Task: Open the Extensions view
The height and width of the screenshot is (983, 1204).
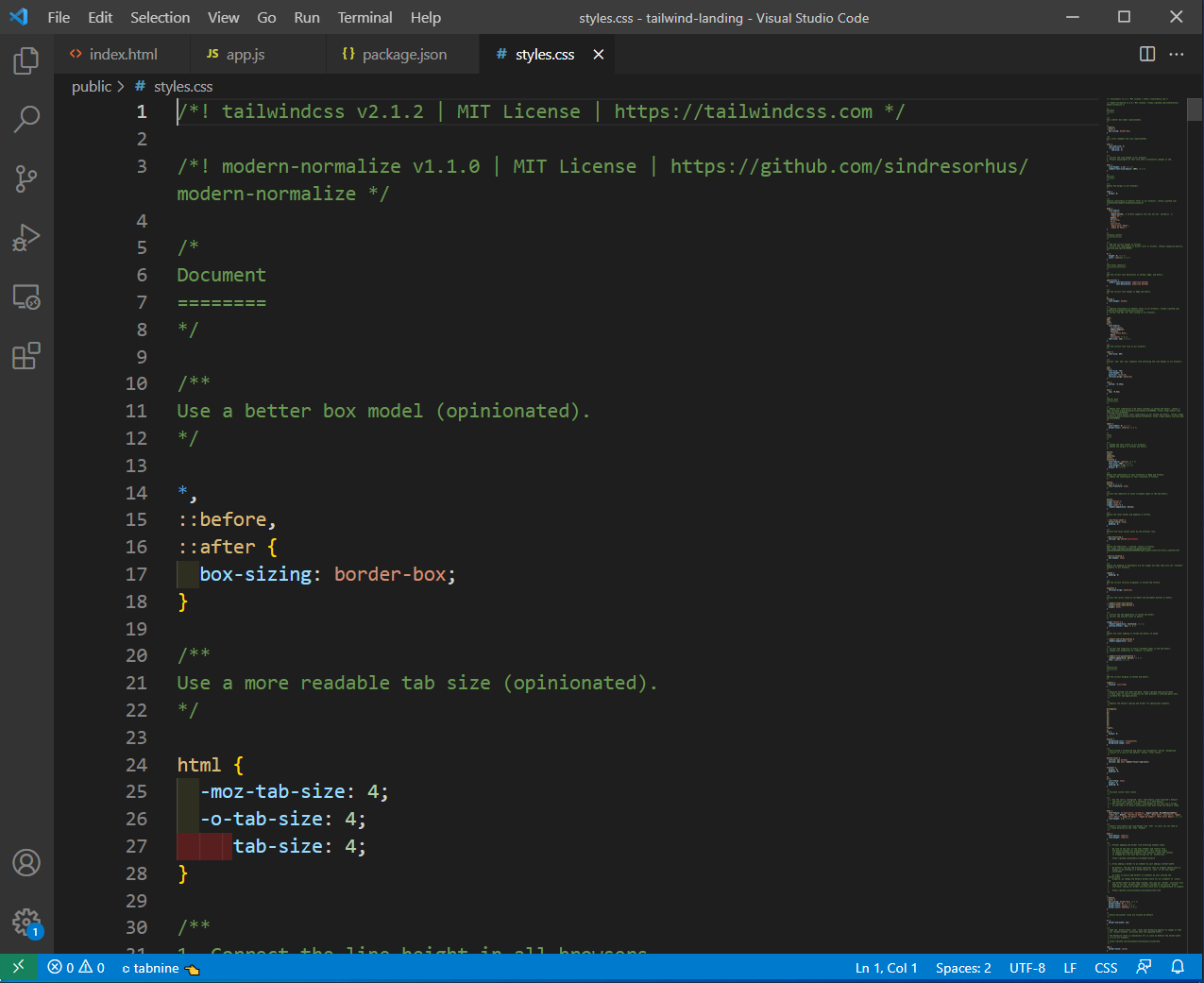Action: pos(26,356)
